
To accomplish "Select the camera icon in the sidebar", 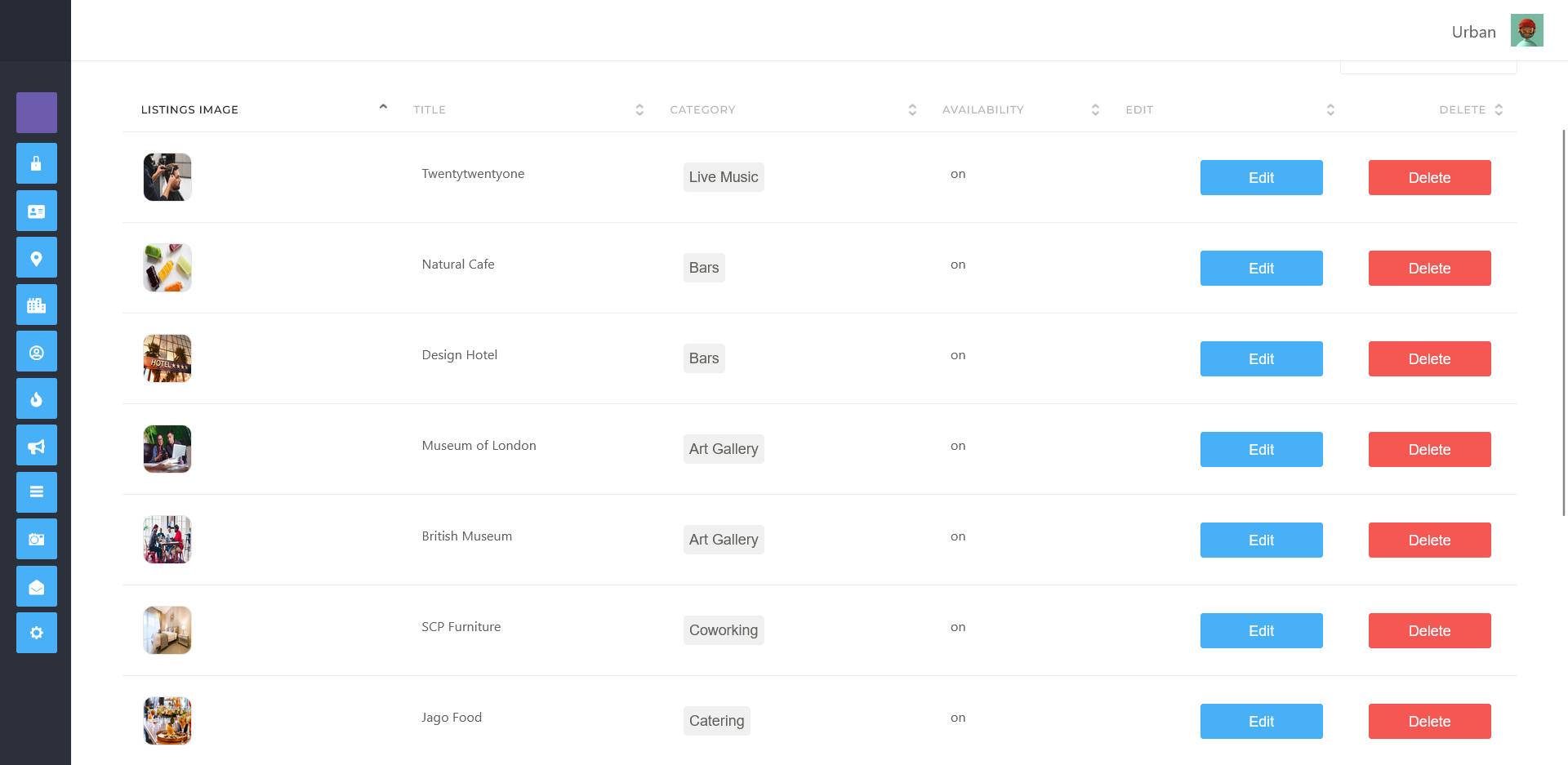I will (x=36, y=539).
